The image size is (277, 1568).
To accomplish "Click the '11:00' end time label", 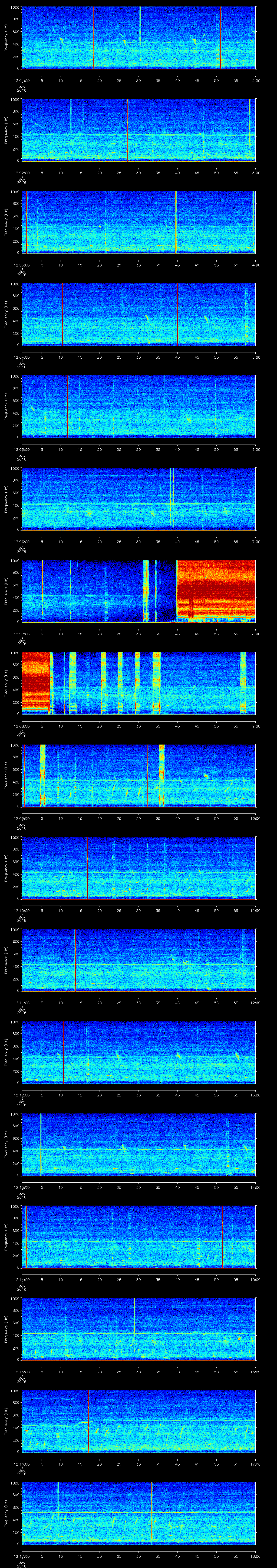I will [x=255, y=910].
